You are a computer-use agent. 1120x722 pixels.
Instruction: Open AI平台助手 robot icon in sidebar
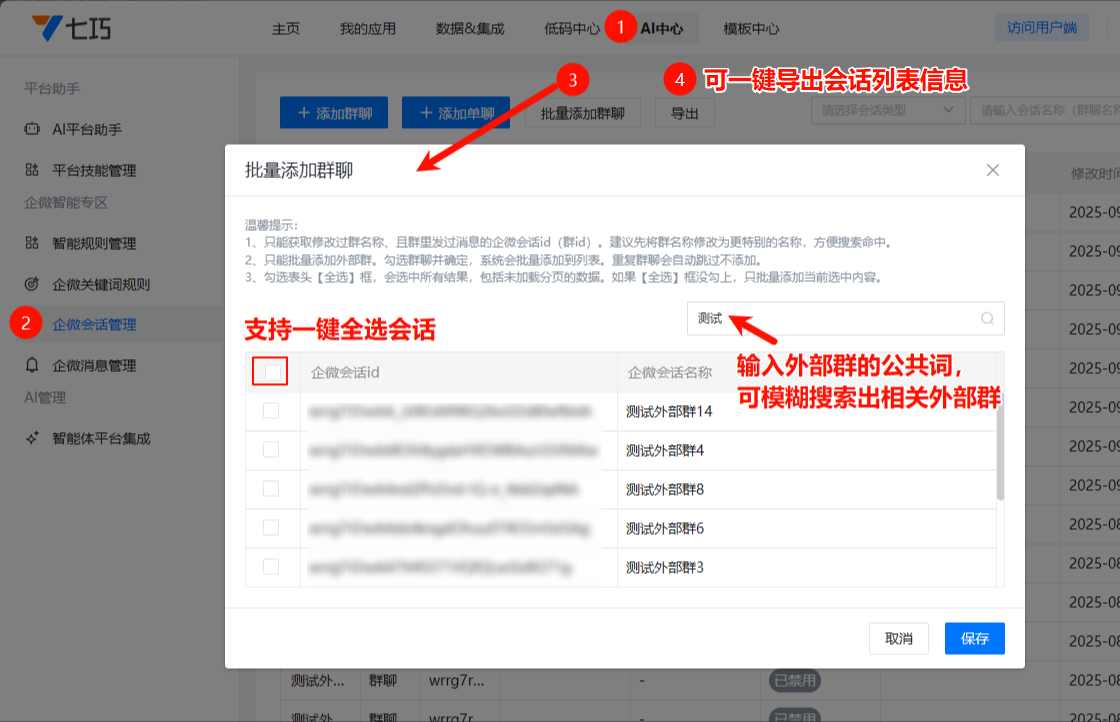(x=32, y=129)
